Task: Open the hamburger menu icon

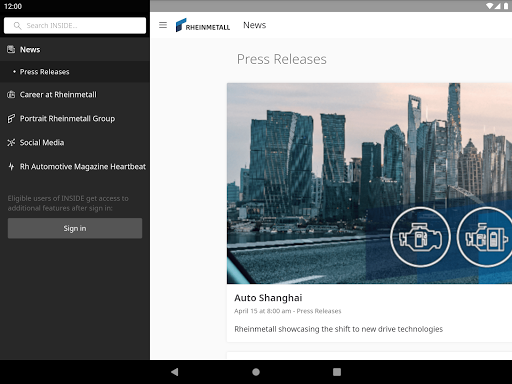Action: (163, 25)
